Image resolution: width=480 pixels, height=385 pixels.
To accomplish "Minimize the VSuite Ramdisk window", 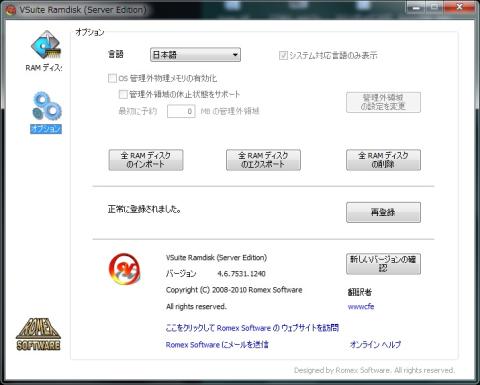I will point(416,7).
